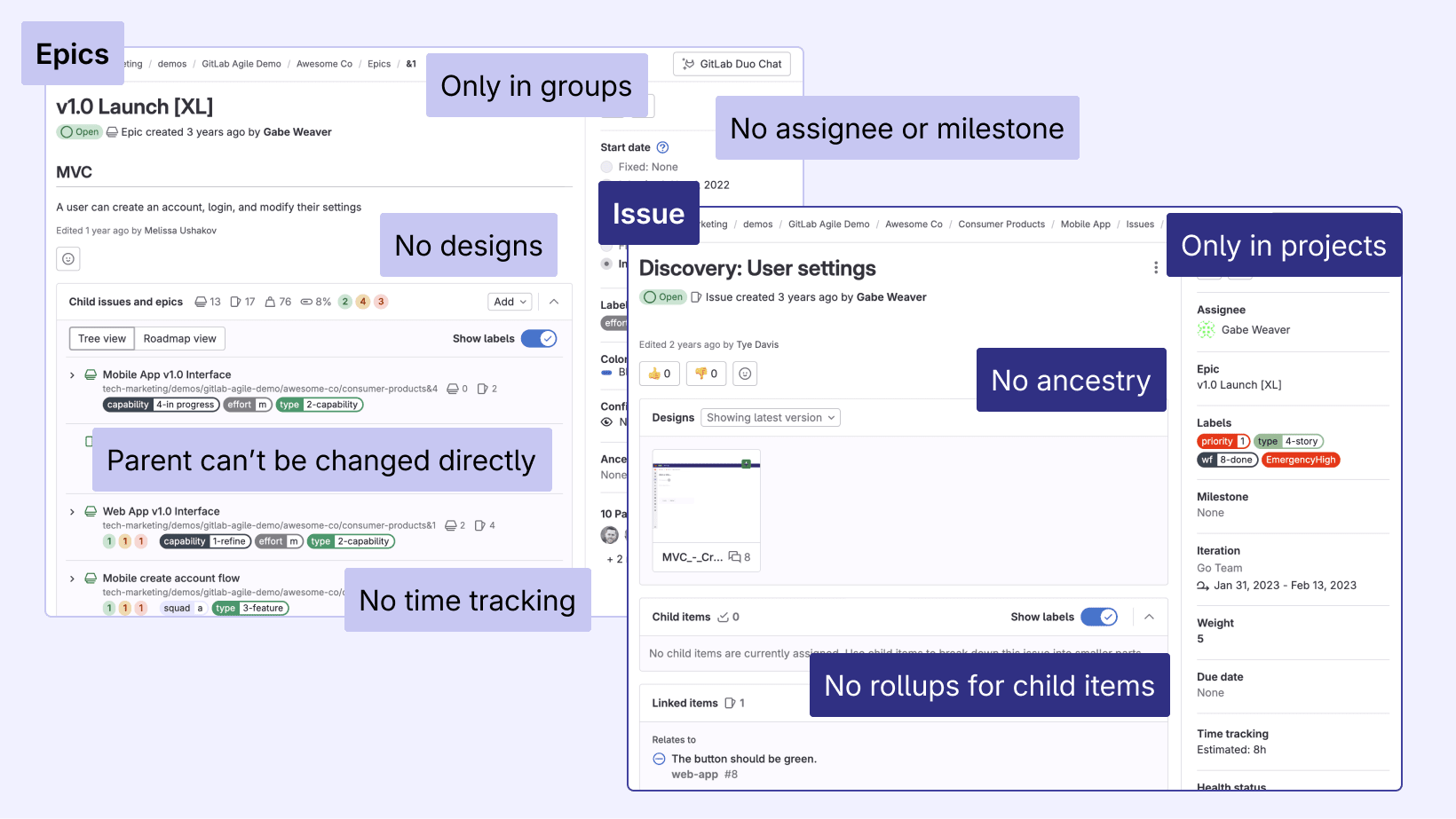1456x819 pixels.
Task: Open 'GitLab Agile Demo' breadcrumb in epic window
Action: click(241, 64)
